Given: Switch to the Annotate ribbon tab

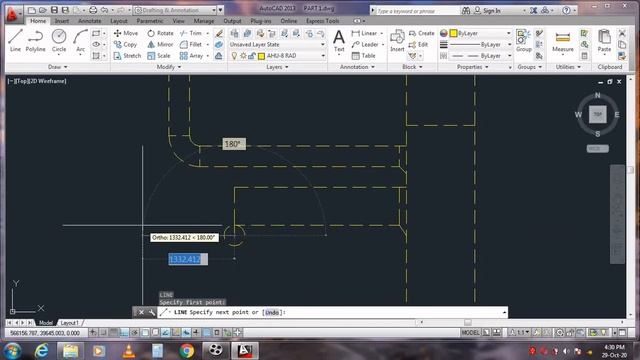Looking at the screenshot, I should (x=89, y=21).
